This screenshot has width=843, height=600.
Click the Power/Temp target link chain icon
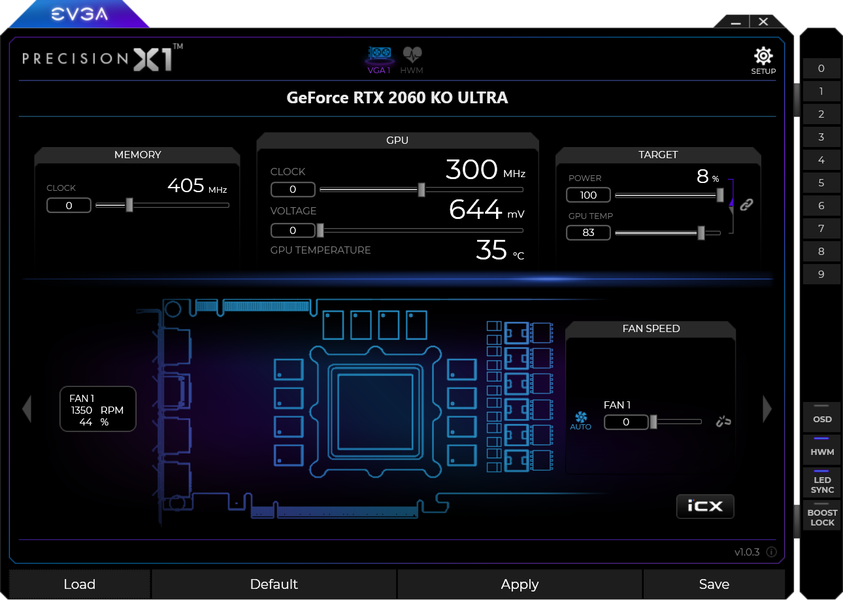point(746,204)
